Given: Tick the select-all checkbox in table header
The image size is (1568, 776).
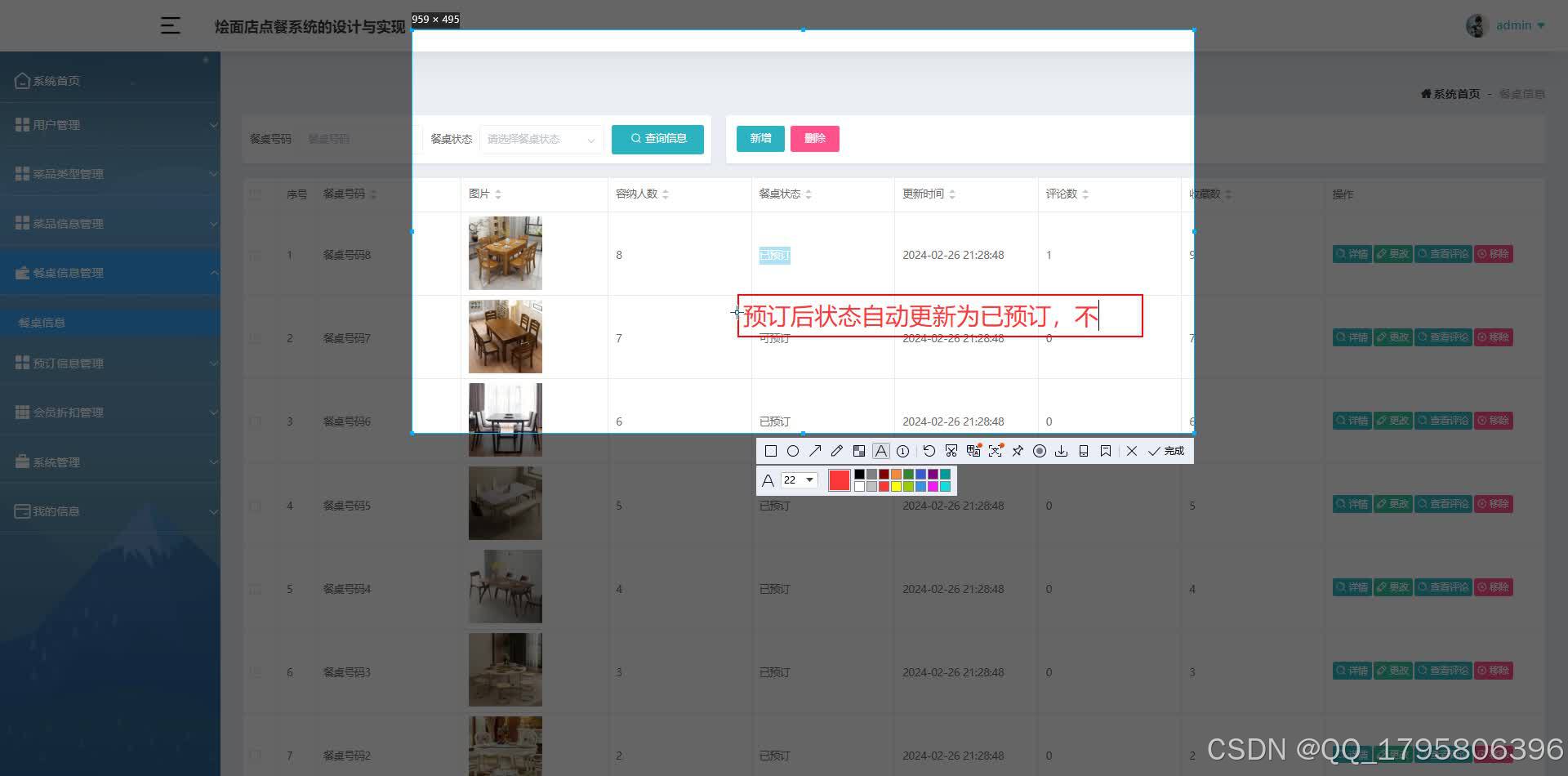Looking at the screenshot, I should pos(256,194).
